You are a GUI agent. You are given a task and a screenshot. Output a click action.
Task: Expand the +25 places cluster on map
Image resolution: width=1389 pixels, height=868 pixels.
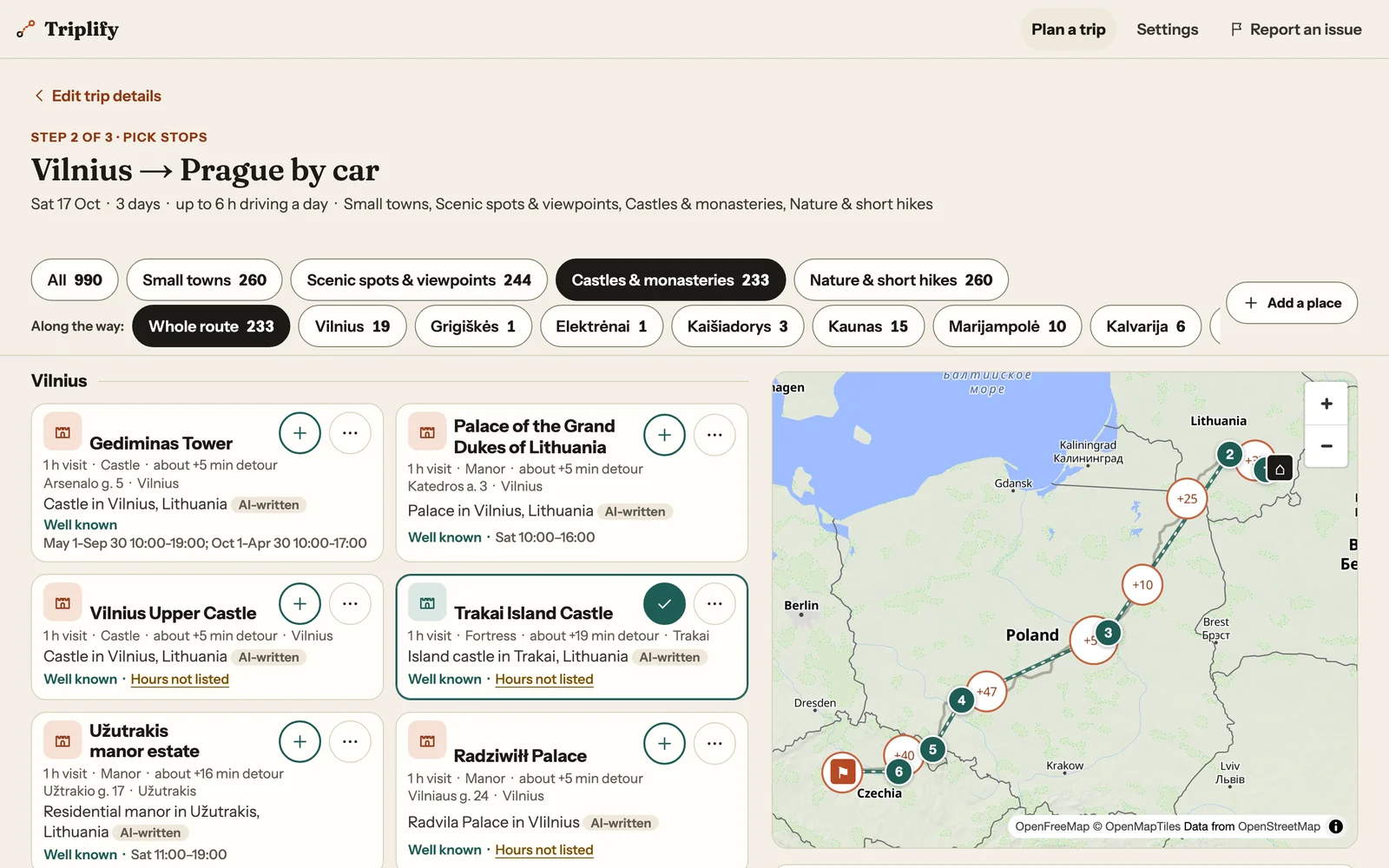click(x=1187, y=499)
